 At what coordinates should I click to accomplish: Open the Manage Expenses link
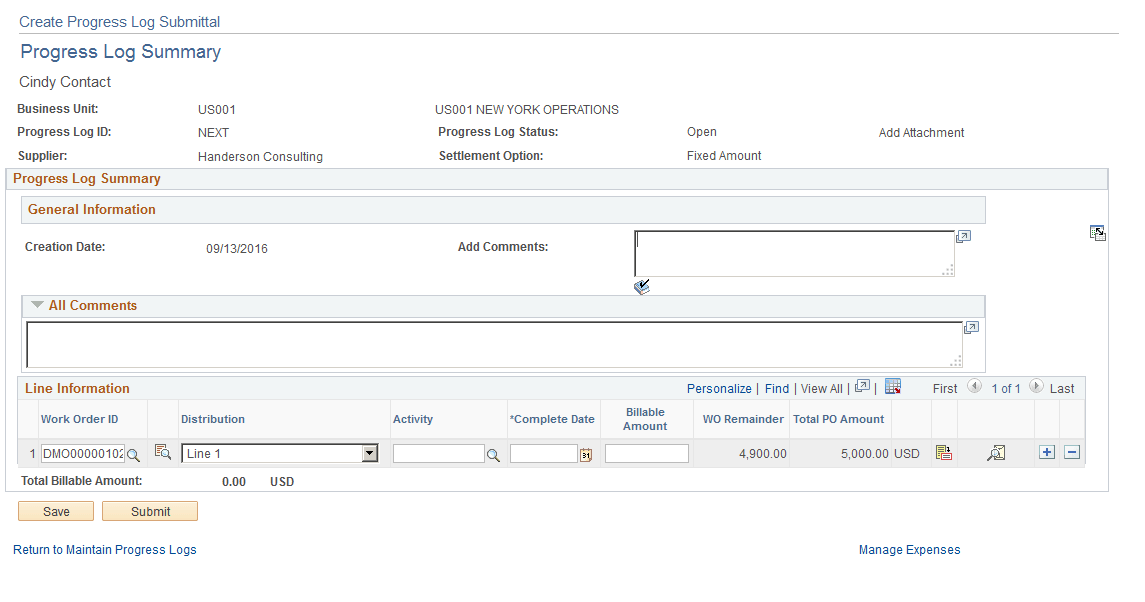pos(909,549)
